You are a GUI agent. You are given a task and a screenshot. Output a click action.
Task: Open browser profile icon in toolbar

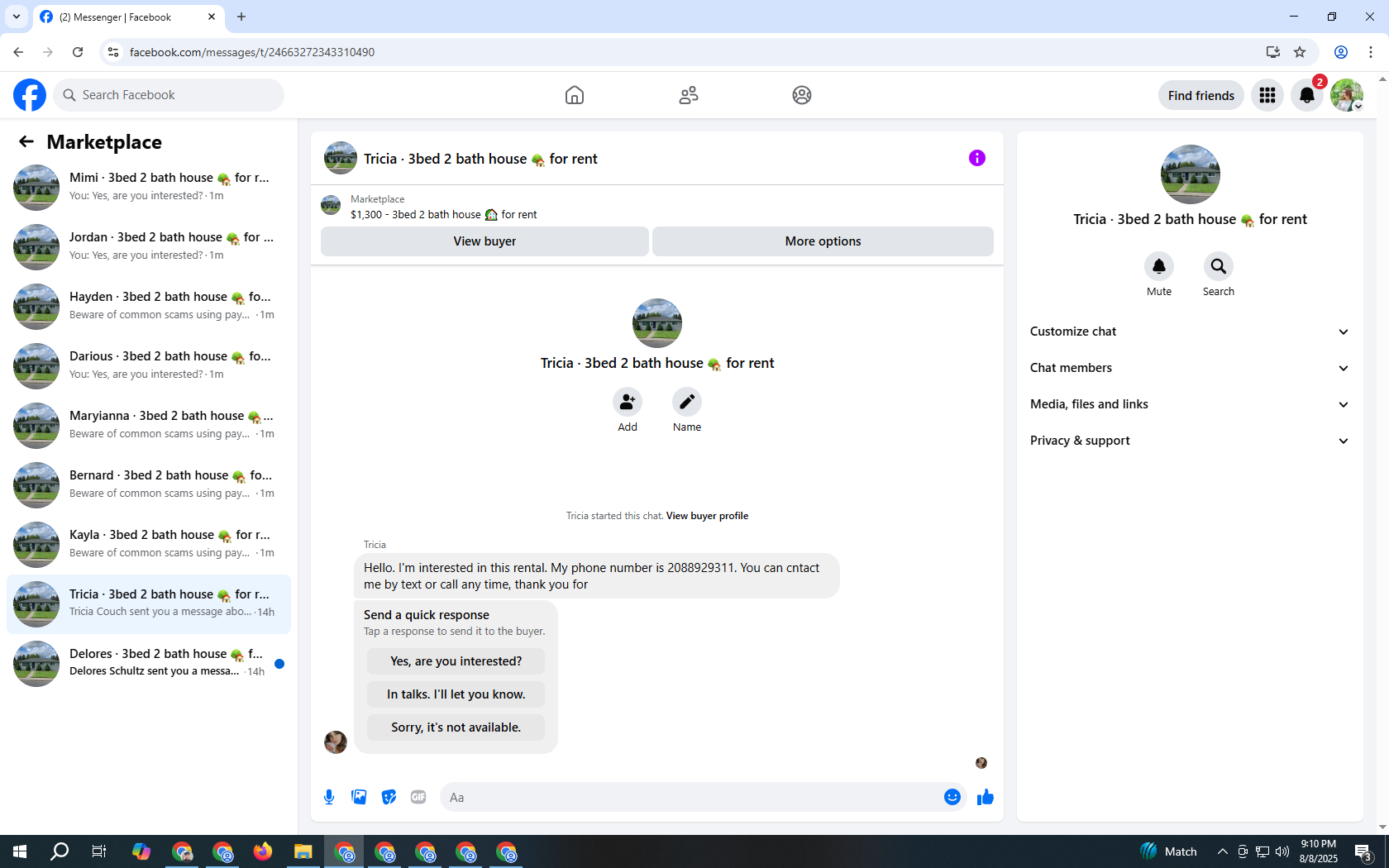pyautogui.click(x=1341, y=52)
